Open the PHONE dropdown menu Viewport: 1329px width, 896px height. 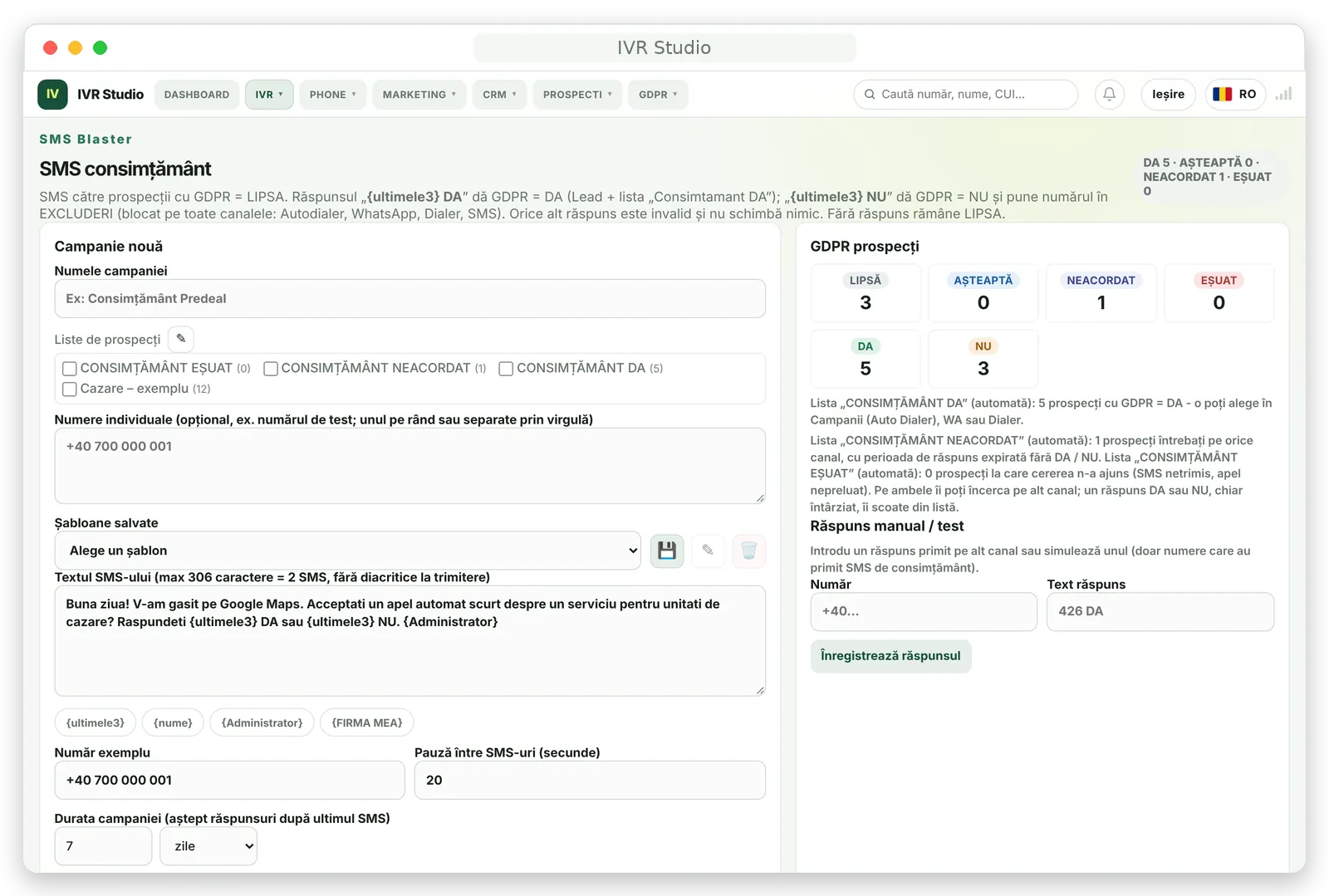[x=332, y=95]
